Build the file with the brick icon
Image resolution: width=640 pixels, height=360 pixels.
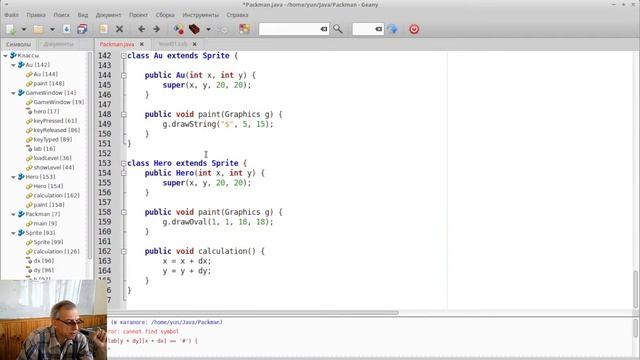(x=194, y=29)
